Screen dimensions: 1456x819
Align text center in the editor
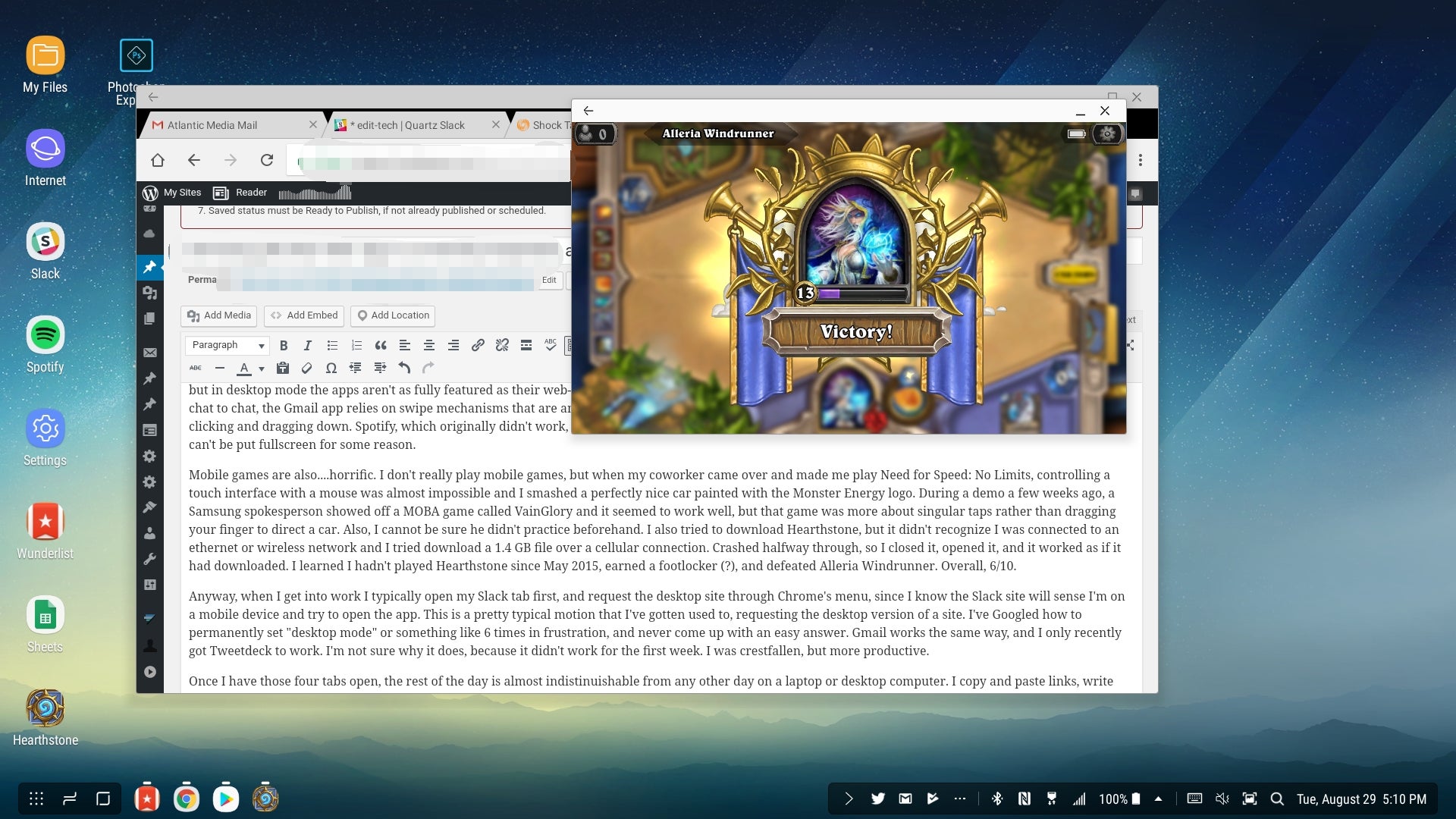click(429, 346)
